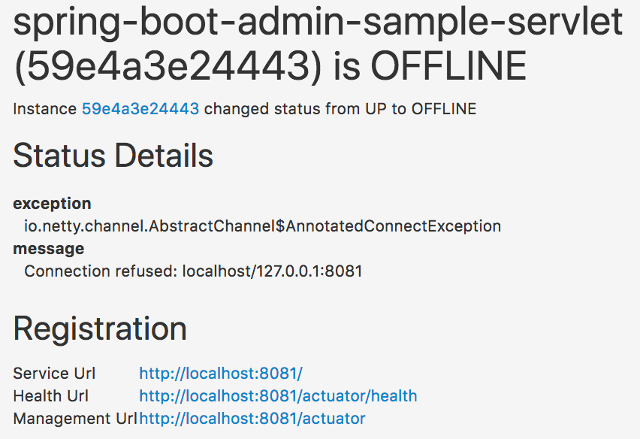The height and width of the screenshot is (439, 640).
Task: Click the Connection refused words
Action: (97, 271)
